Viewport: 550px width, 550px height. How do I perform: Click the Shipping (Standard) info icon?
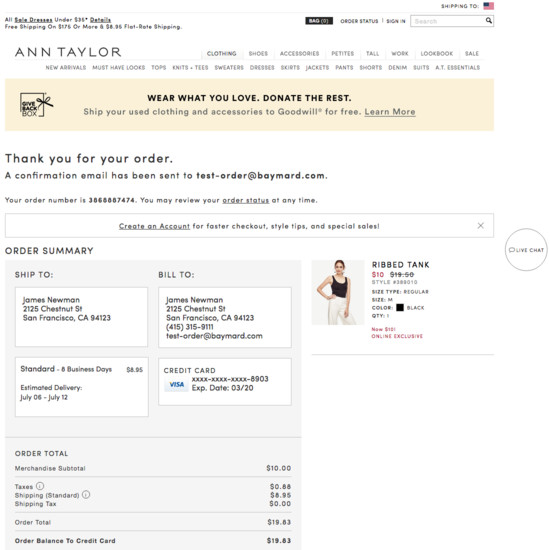(x=86, y=495)
